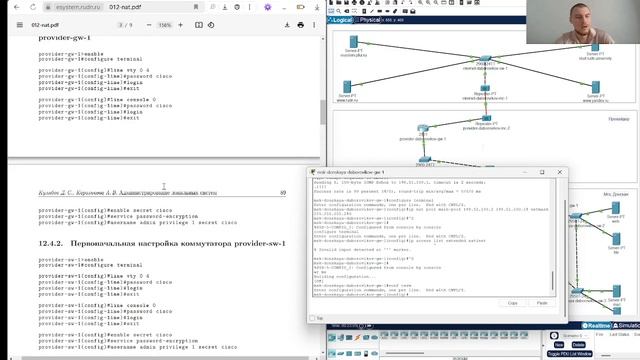Click Copy in the CLI window

pos(513,303)
